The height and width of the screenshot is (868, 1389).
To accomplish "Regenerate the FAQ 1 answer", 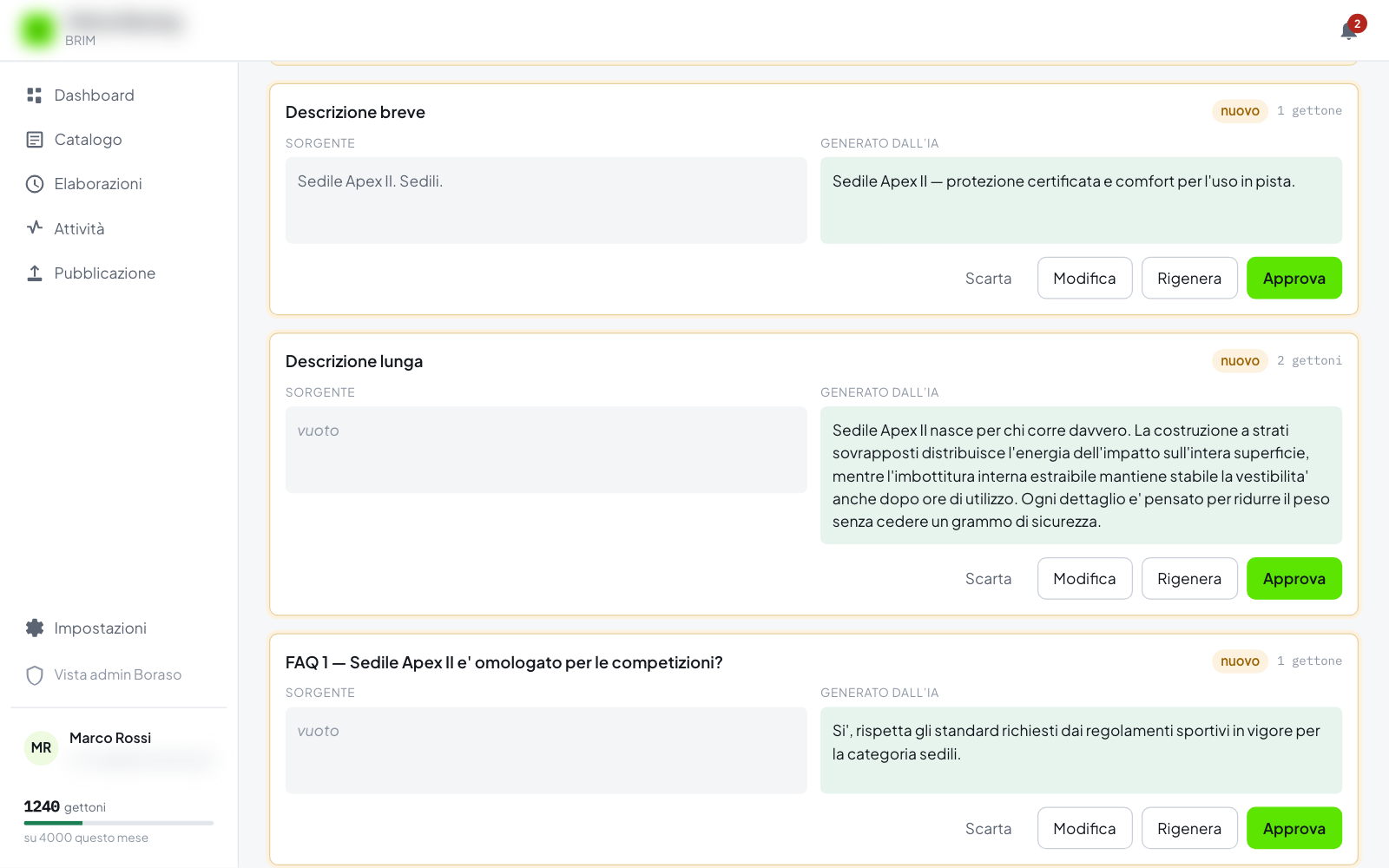I will [1189, 829].
